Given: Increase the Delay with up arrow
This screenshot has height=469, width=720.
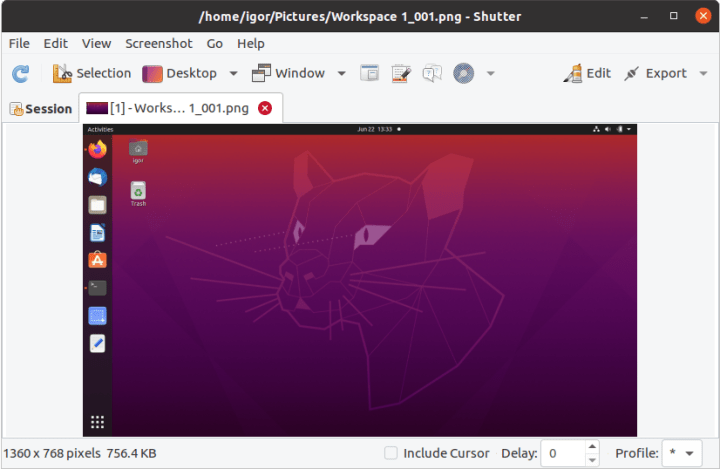Looking at the screenshot, I should click(592, 446).
